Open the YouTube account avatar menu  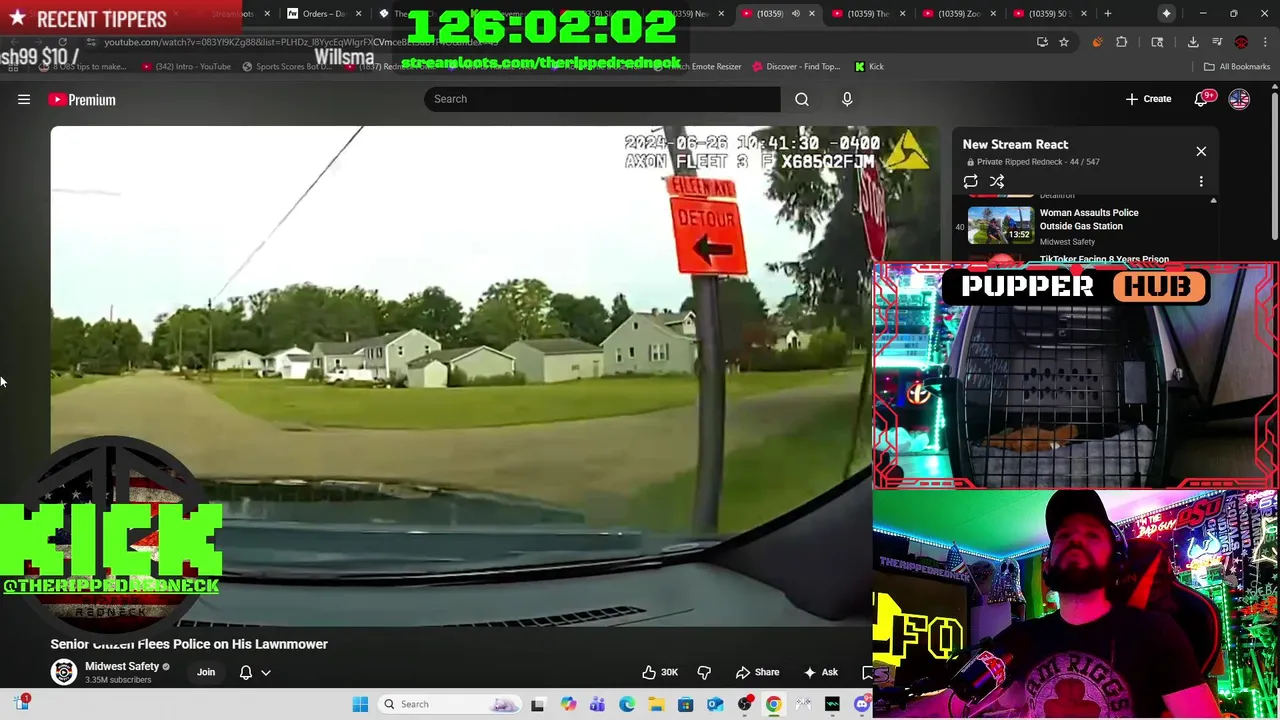[1239, 99]
